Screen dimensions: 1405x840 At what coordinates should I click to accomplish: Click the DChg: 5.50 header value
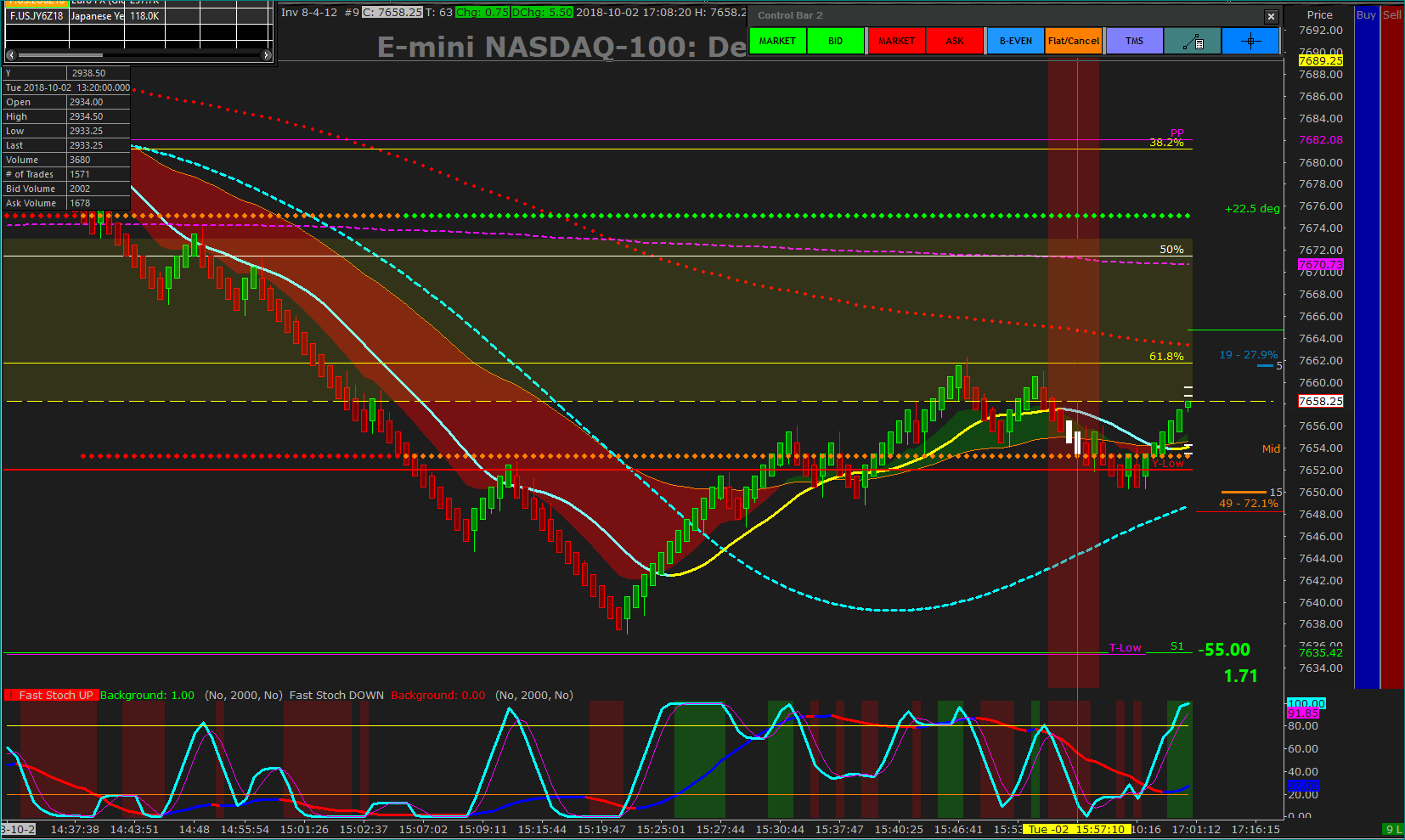tap(543, 13)
